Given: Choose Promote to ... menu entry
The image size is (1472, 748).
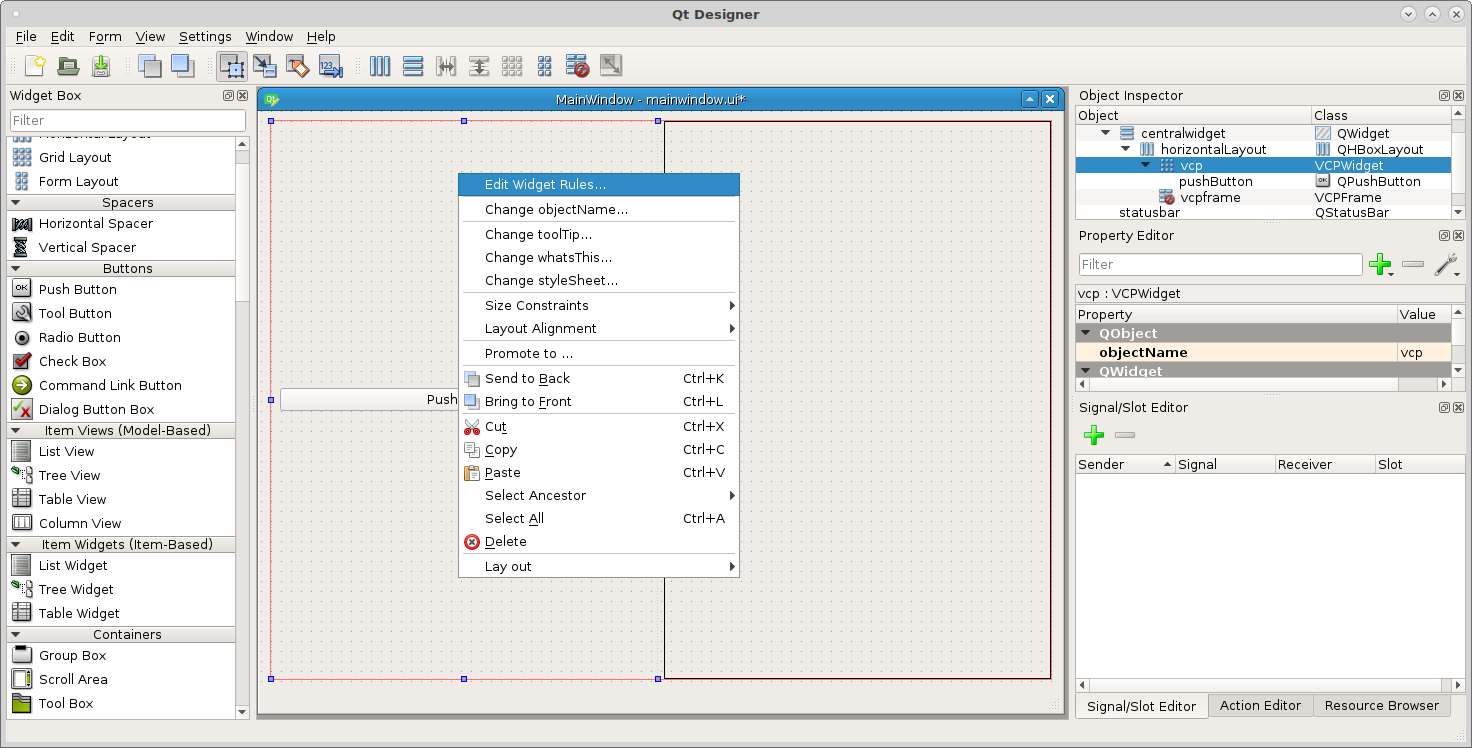Looking at the screenshot, I should [599, 353].
